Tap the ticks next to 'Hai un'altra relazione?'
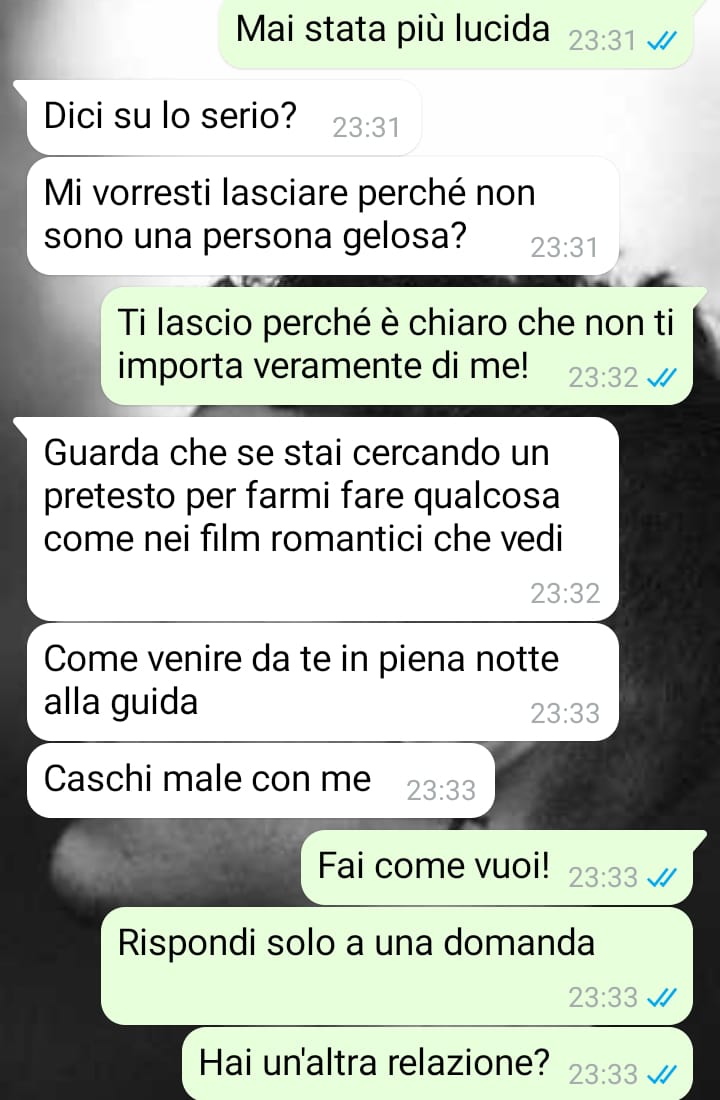 [x=661, y=1074]
